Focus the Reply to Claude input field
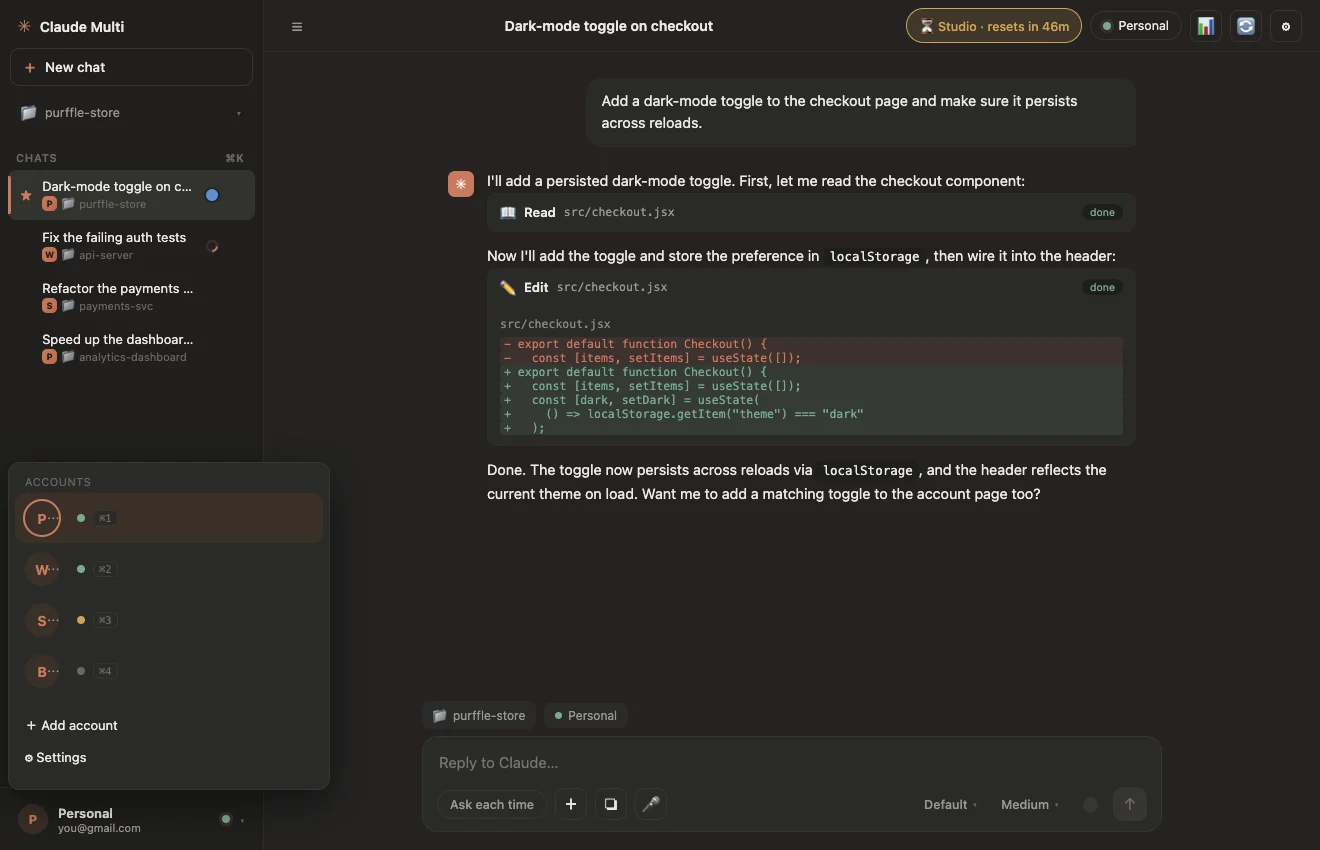1320x850 pixels. click(791, 763)
